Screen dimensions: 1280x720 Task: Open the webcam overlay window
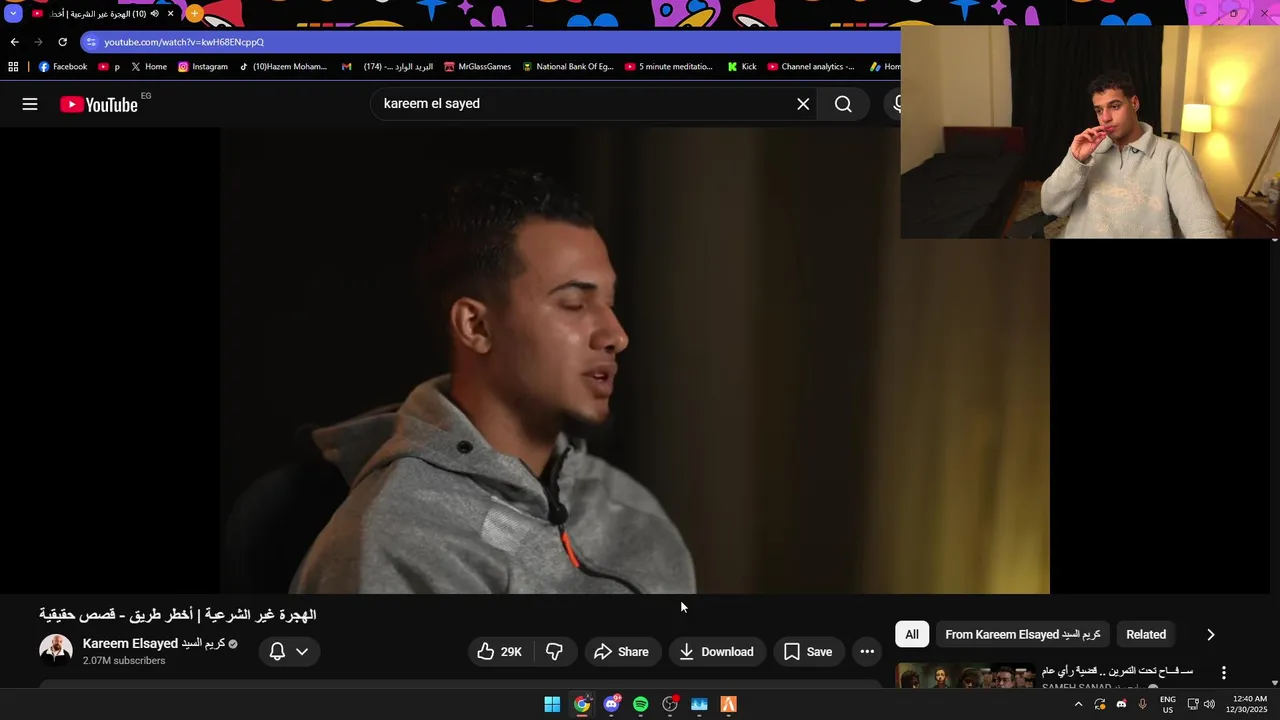point(1090,132)
